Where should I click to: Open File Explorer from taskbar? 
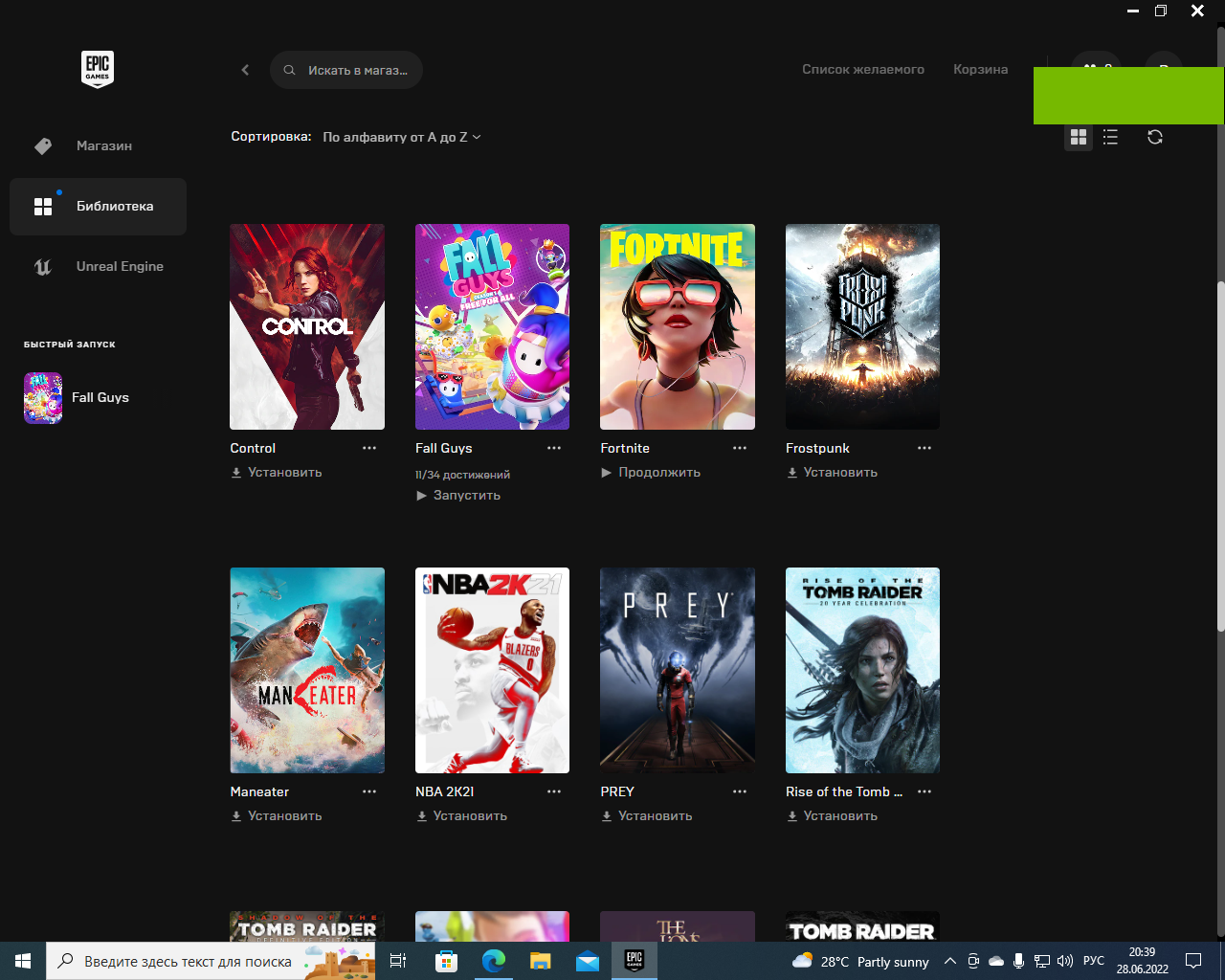540,961
